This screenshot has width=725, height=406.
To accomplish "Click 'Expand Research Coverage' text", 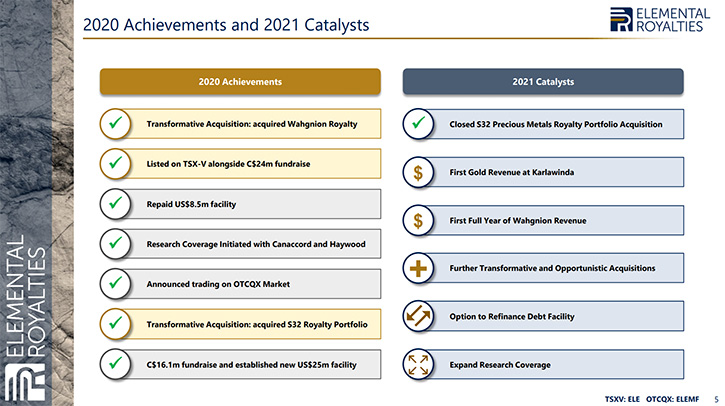I will pyautogui.click(x=500, y=365).
